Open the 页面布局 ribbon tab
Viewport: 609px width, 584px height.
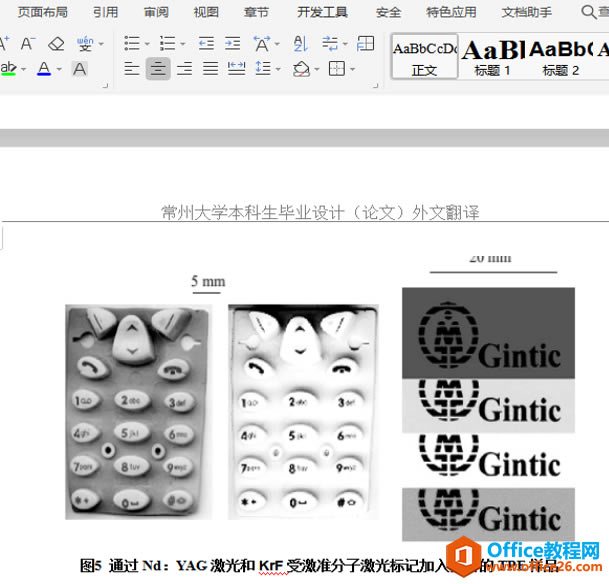[x=43, y=12]
